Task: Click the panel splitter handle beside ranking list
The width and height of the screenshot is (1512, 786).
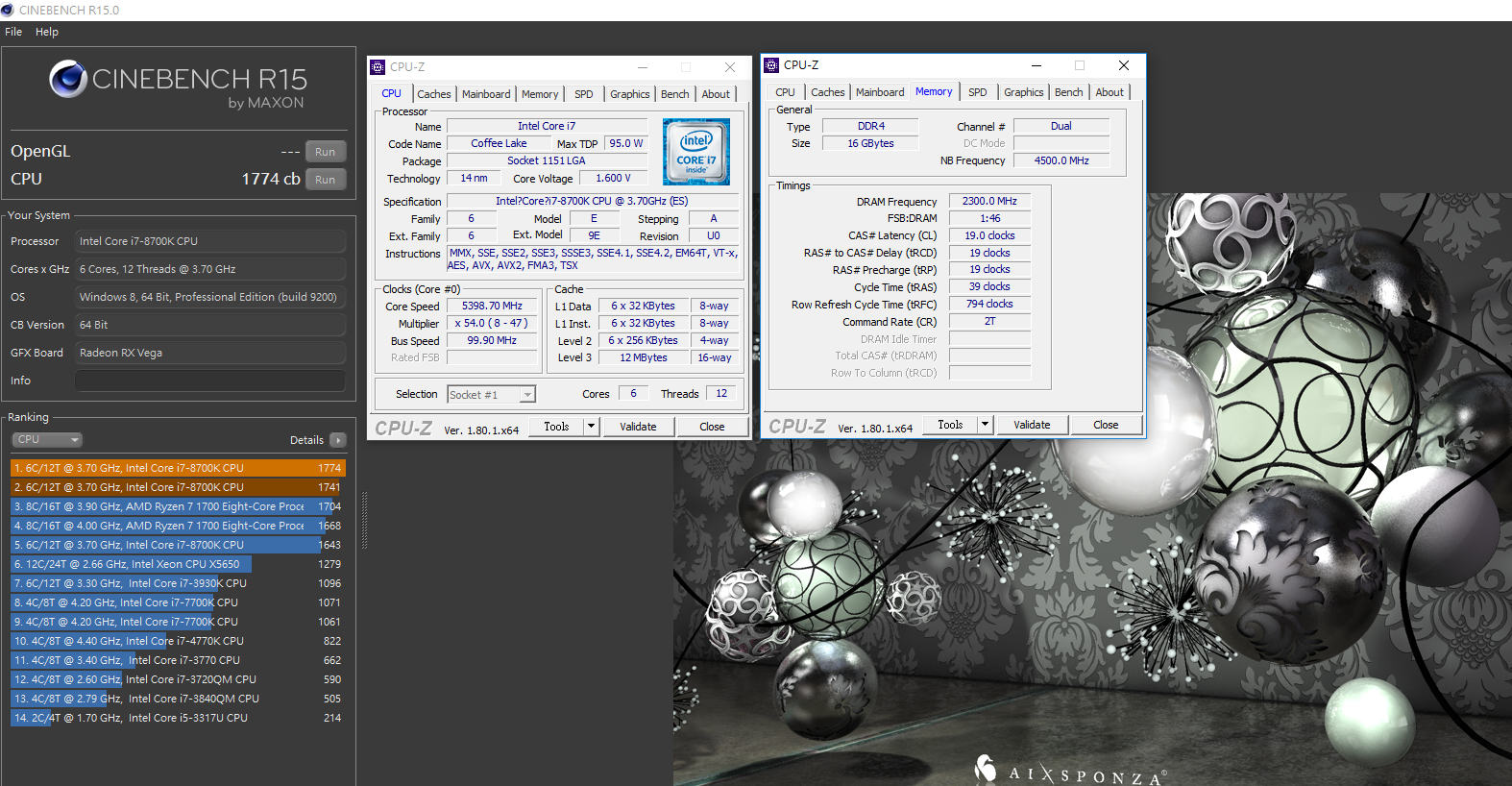Action: 364,520
